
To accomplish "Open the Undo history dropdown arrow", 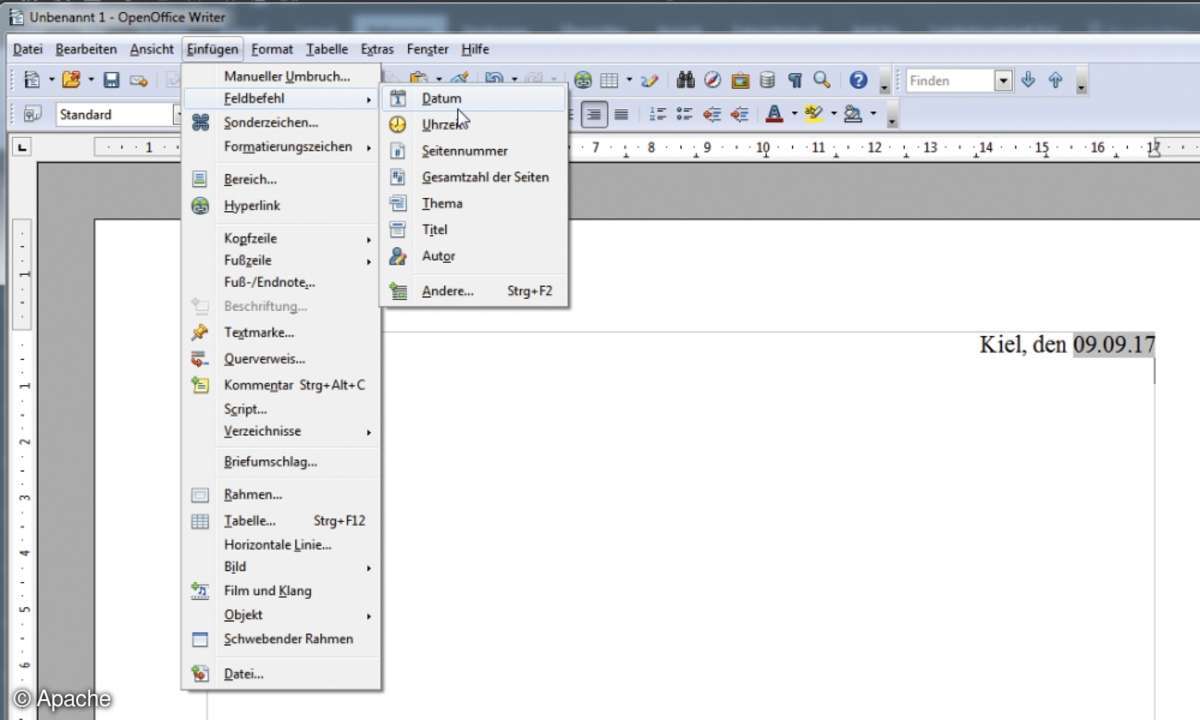I will [x=514, y=80].
